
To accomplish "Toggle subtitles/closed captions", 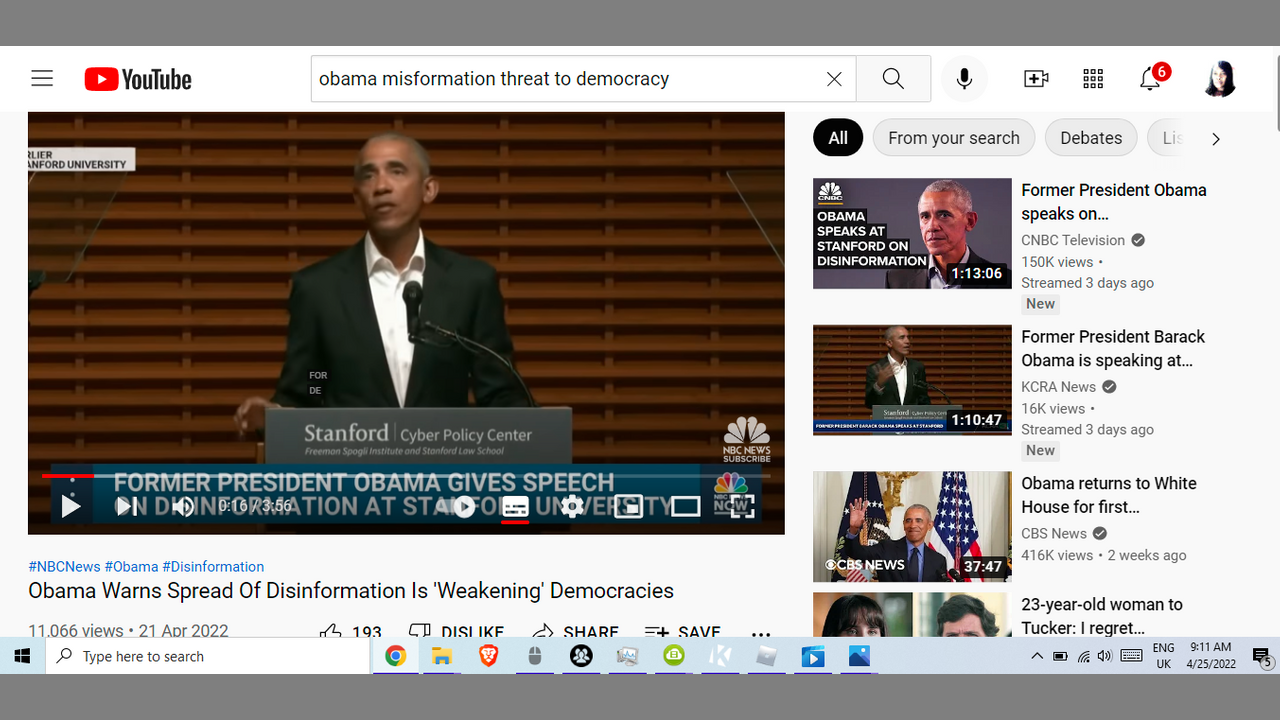I will (x=515, y=507).
